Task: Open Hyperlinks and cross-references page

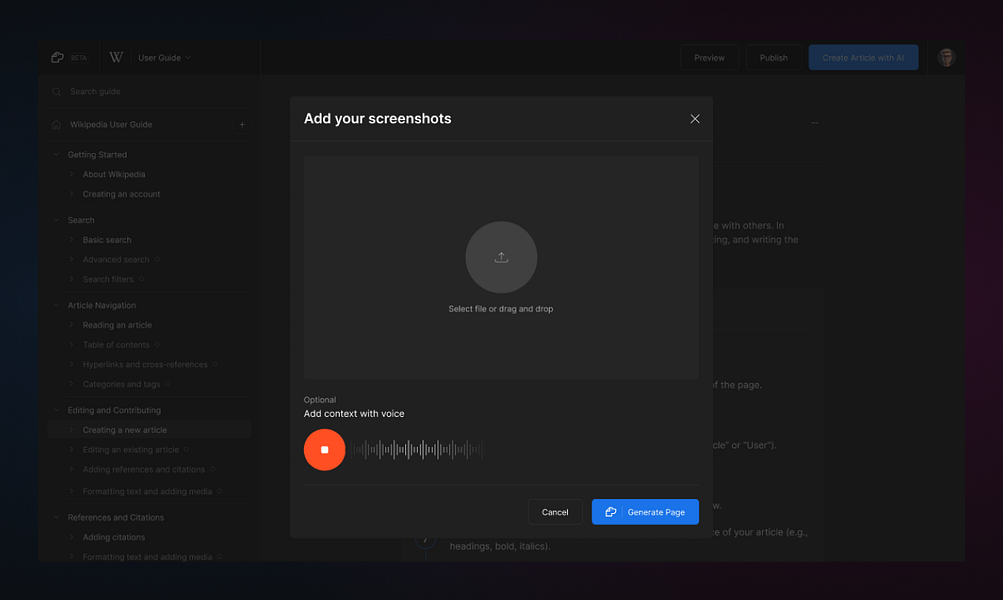Action: [x=145, y=365]
